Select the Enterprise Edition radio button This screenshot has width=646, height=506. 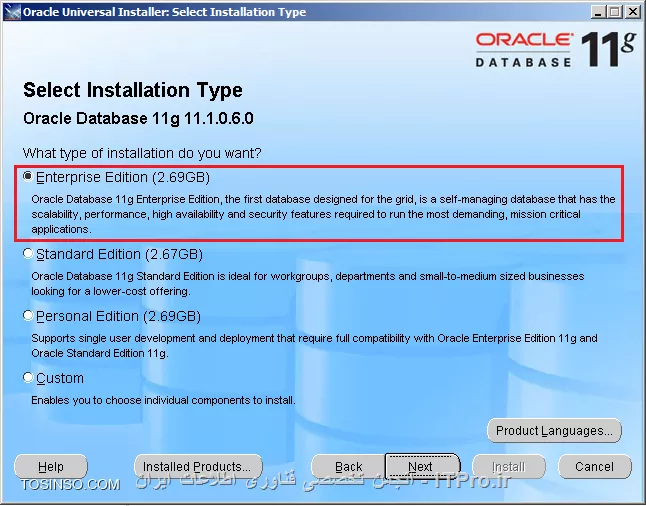coord(28,177)
